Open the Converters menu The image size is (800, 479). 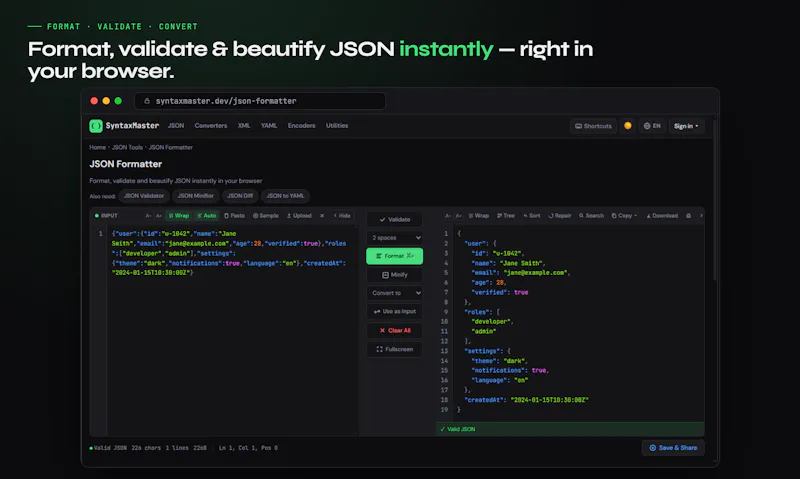pyautogui.click(x=211, y=125)
